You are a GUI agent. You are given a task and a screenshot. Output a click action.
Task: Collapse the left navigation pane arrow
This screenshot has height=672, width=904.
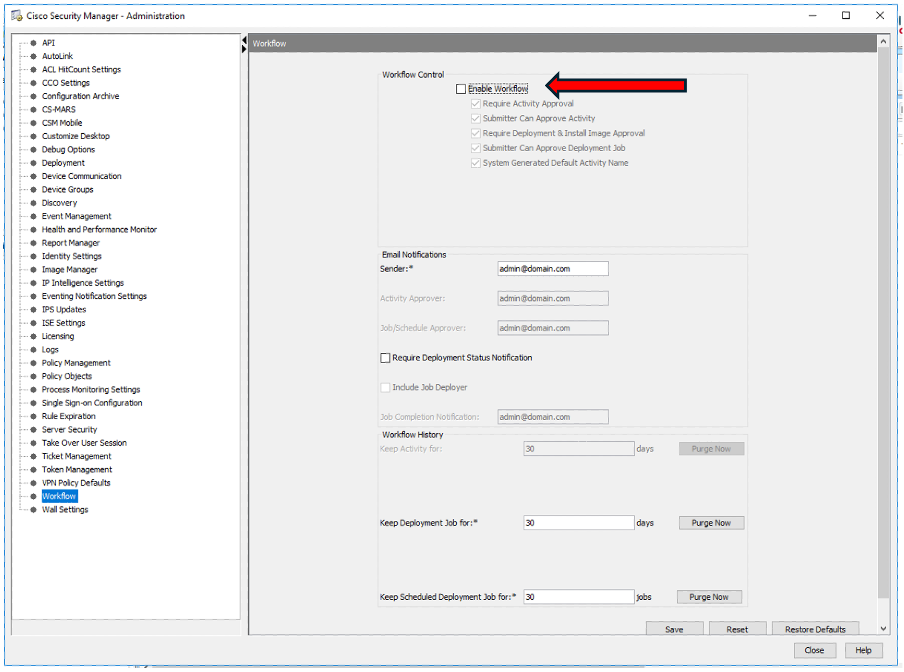[x=244, y=40]
